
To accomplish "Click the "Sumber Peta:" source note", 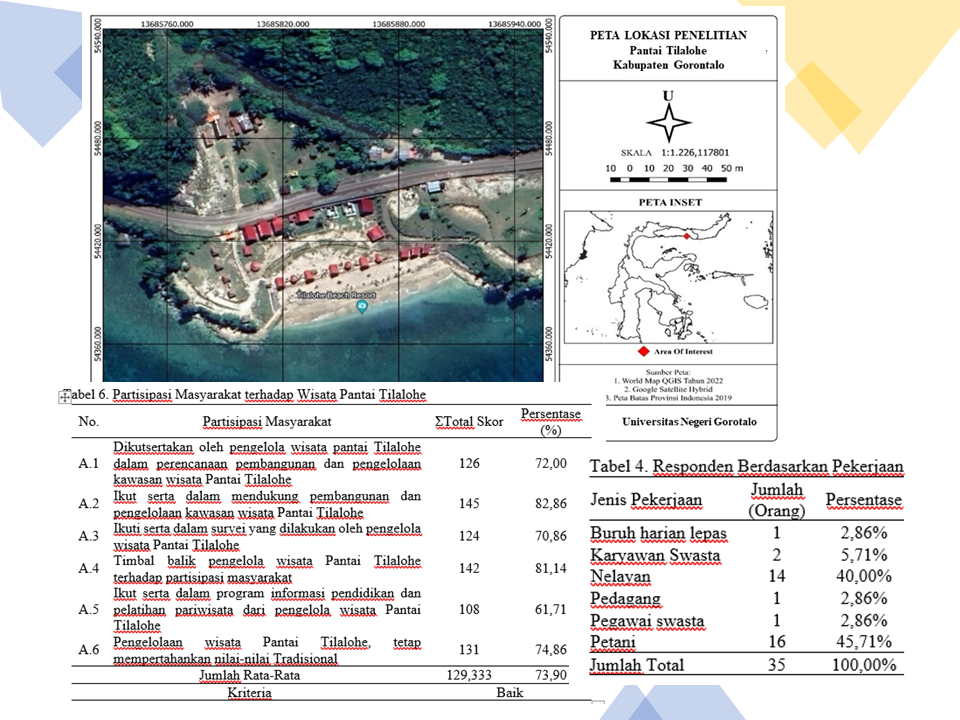I will (668, 372).
